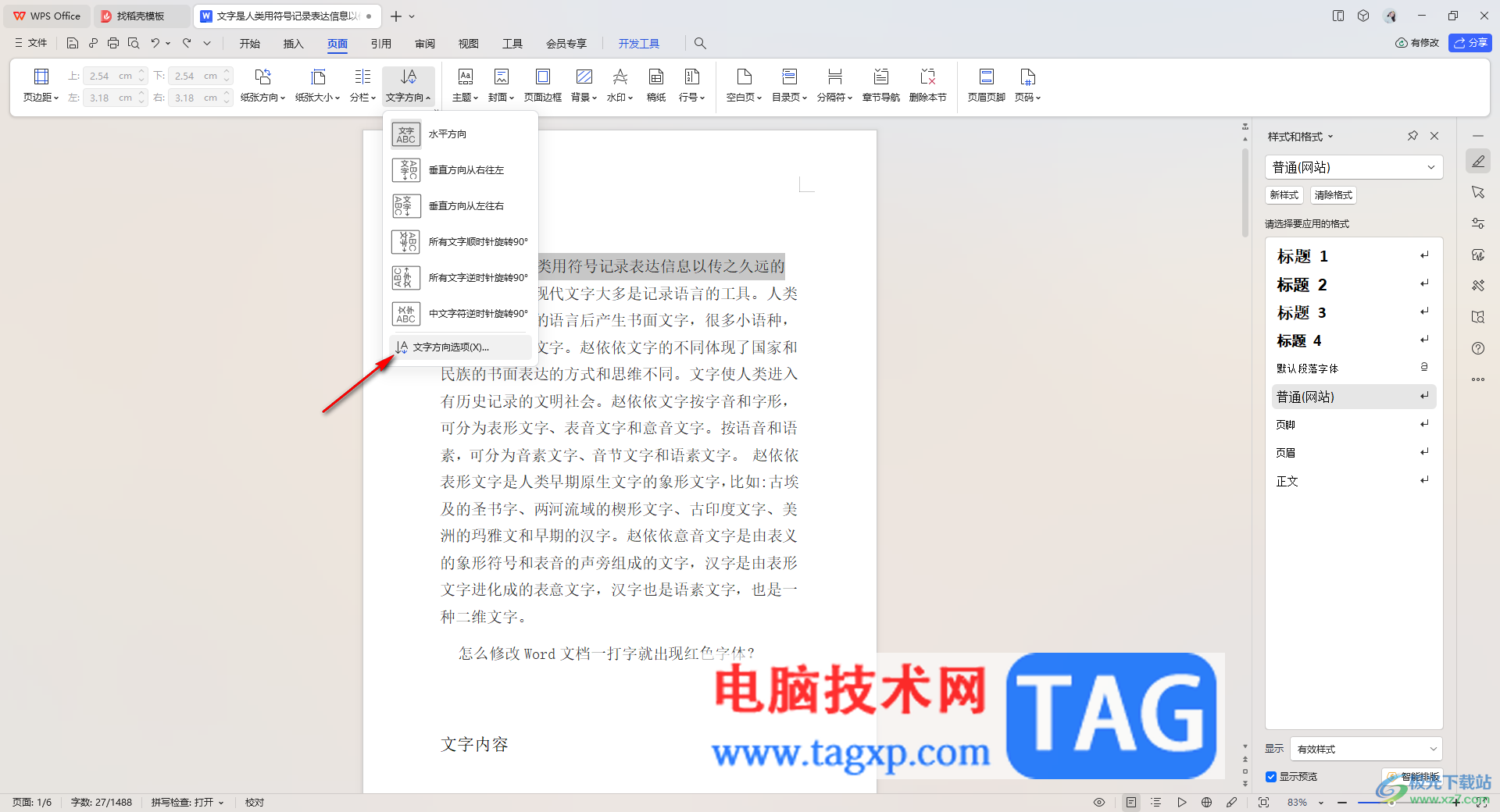Viewport: 1500px width, 812px height.
Task: Toggle the Show Preview checkbox
Action: (1270, 777)
